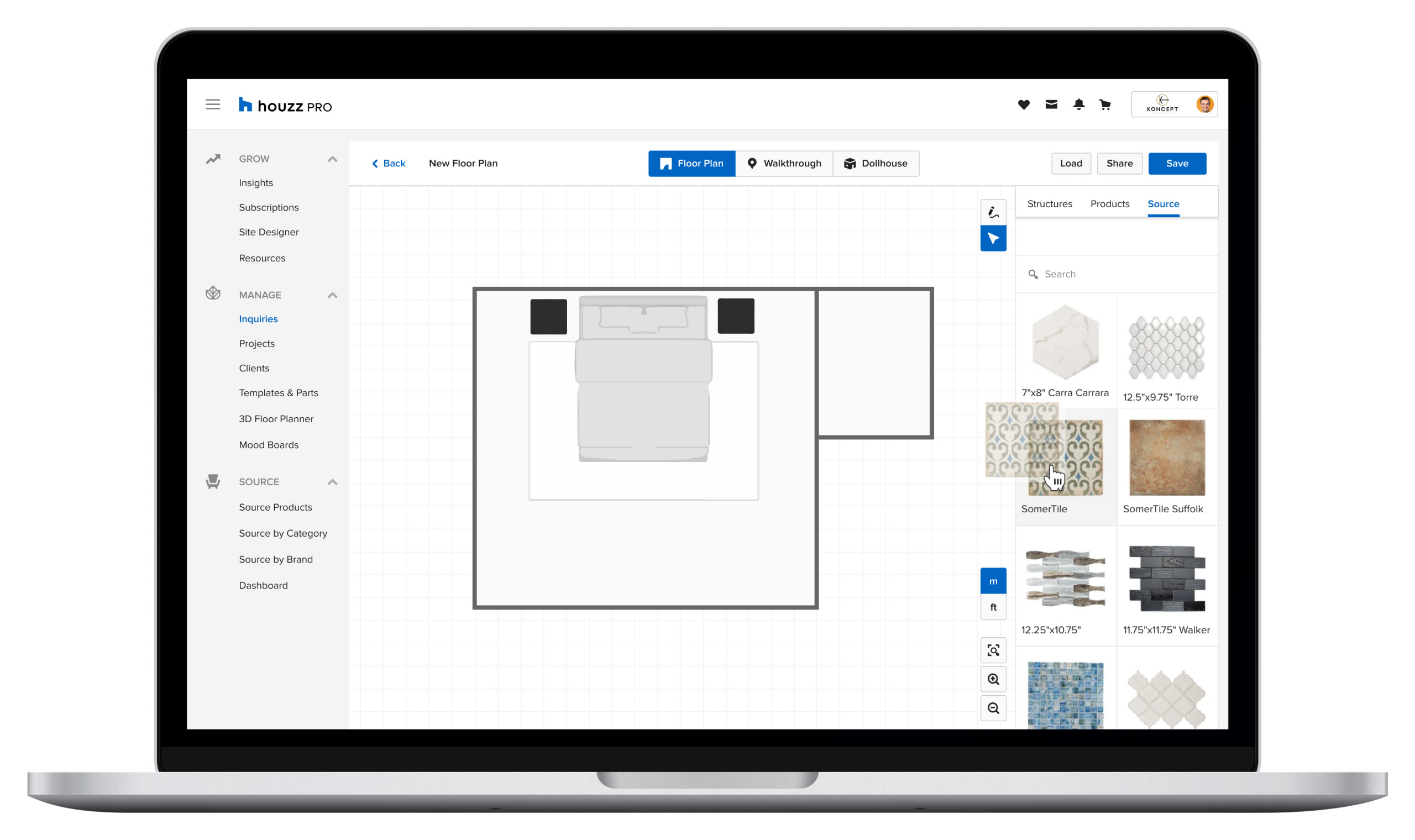Zoom out of the floor plan
Screen dimensions: 1415x840
tap(993, 707)
